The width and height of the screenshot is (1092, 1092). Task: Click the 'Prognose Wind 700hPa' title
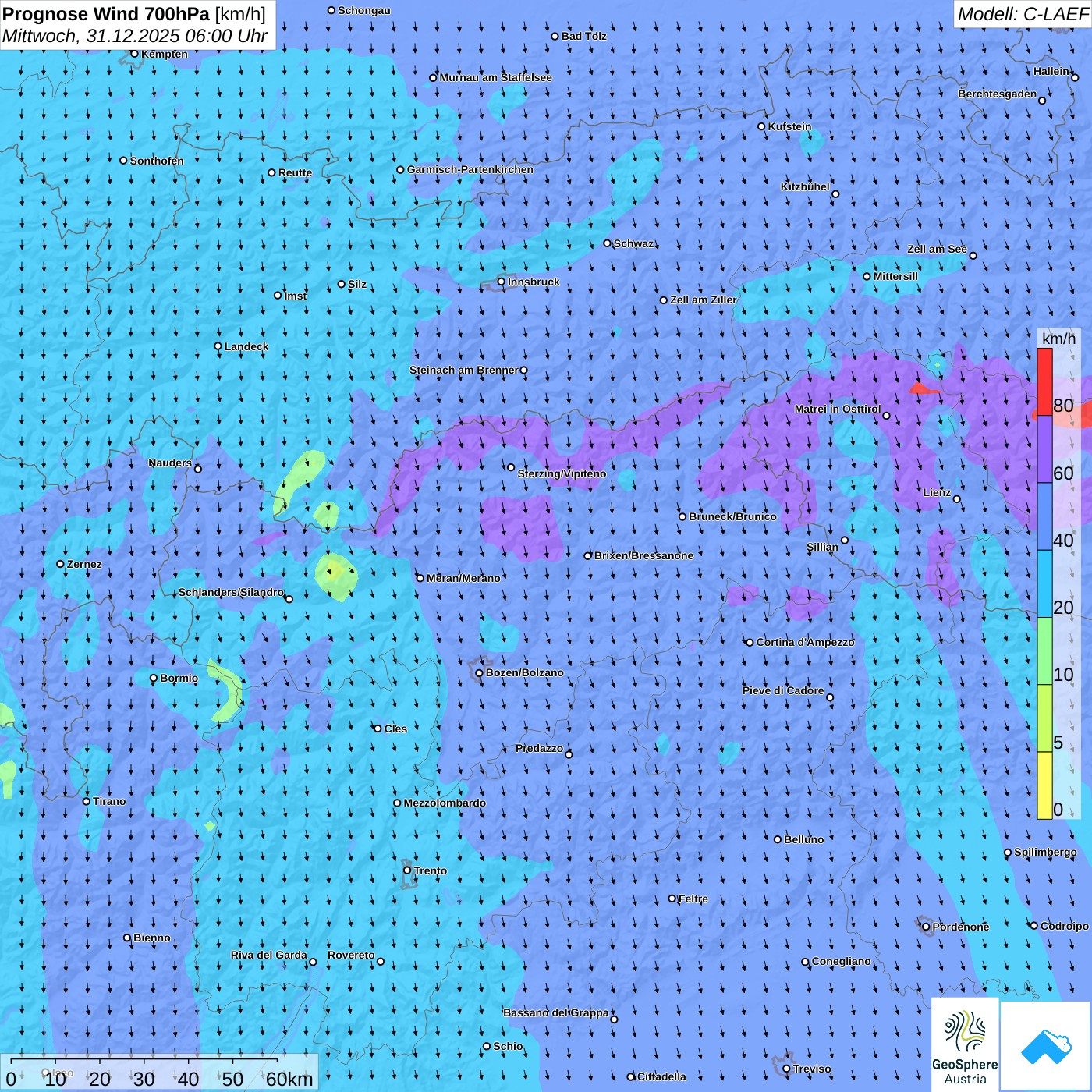(106, 13)
